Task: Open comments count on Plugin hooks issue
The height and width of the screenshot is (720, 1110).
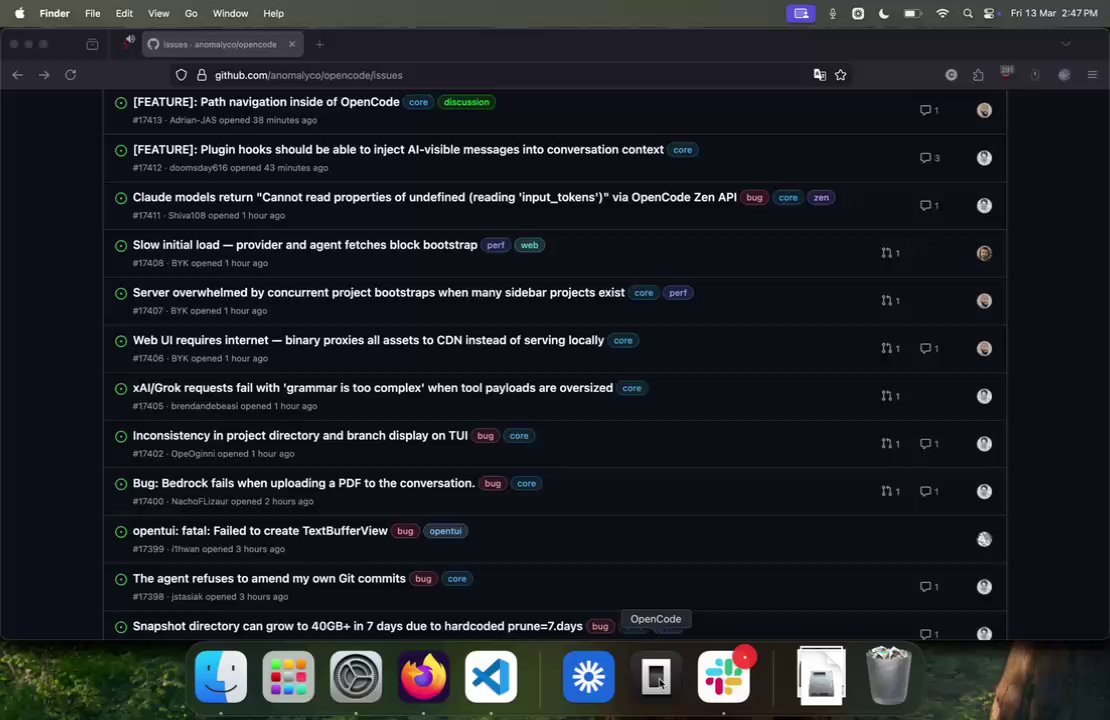Action: click(929, 158)
